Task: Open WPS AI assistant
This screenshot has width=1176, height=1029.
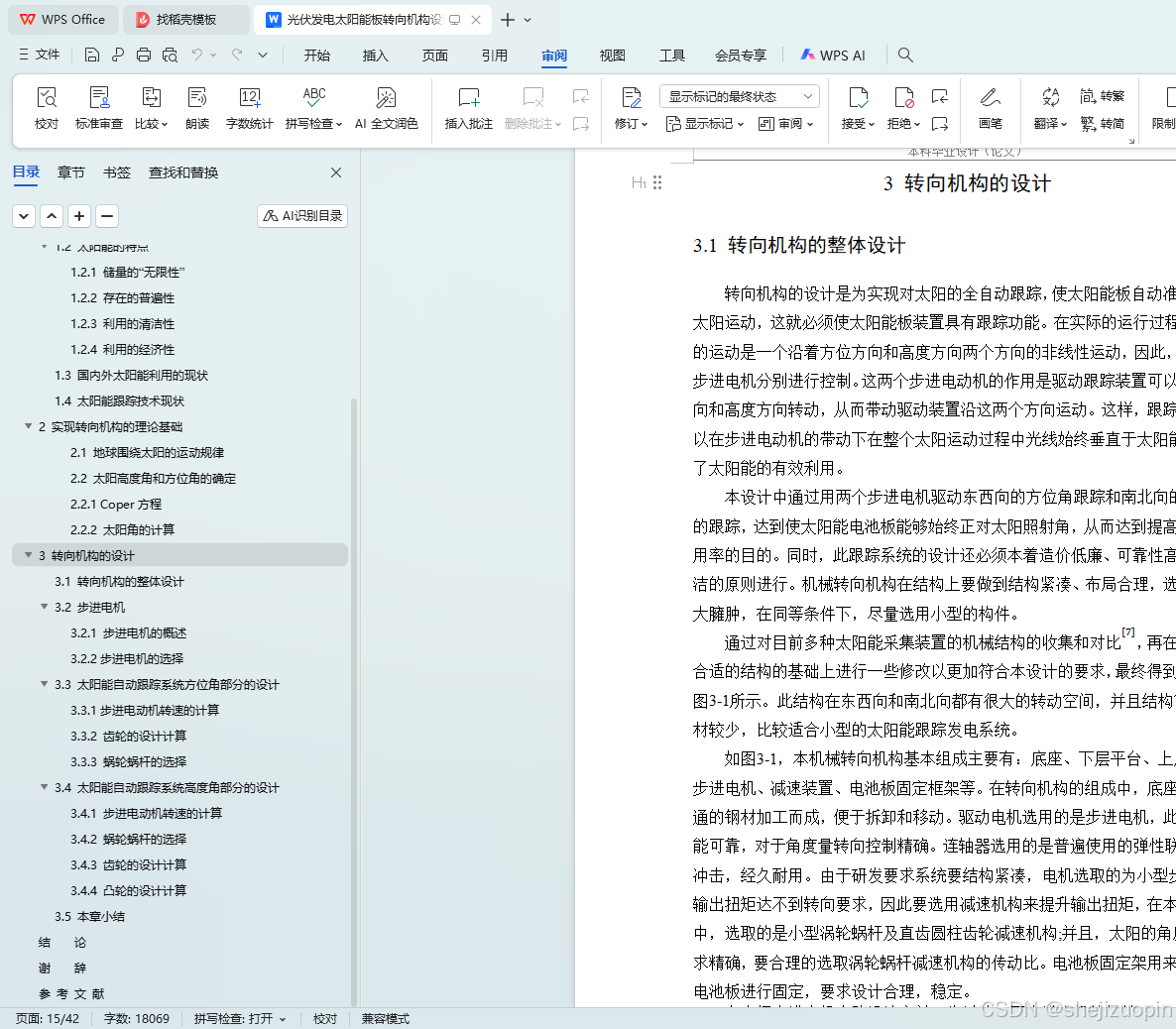Action: pos(833,55)
